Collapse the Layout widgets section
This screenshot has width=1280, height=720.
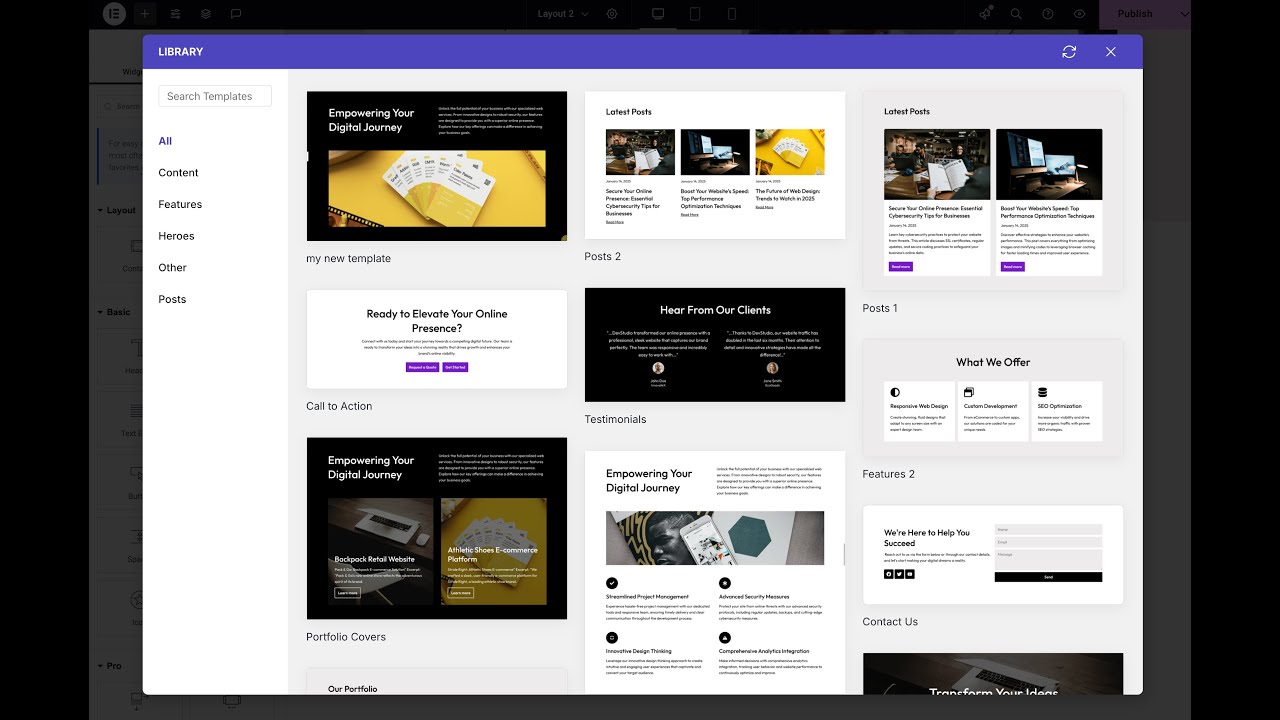(118, 210)
